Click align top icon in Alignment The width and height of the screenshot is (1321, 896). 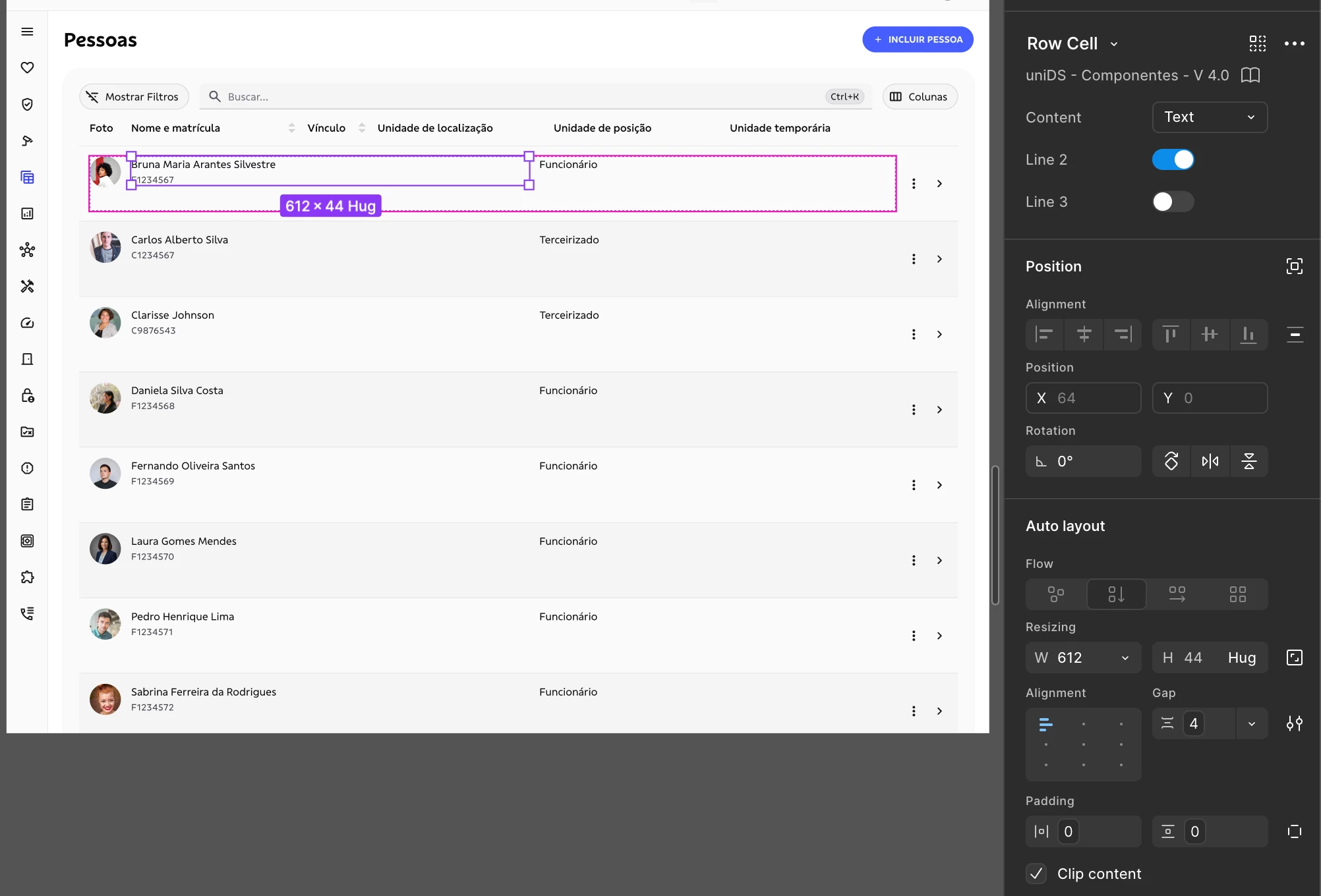pyautogui.click(x=1171, y=335)
